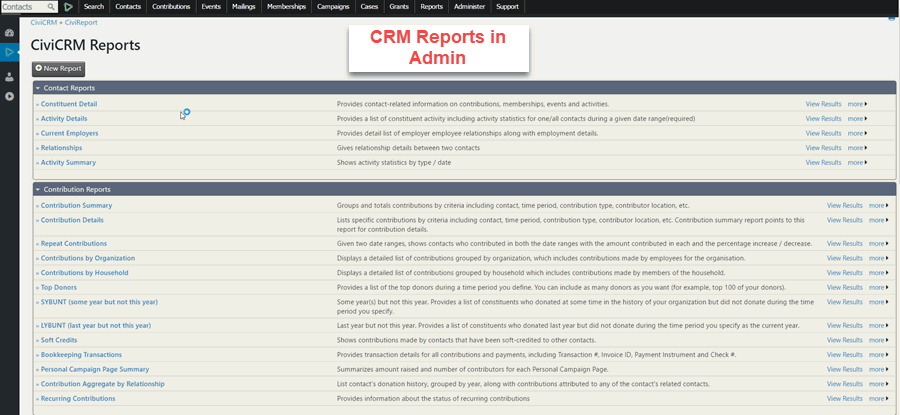Image resolution: width=900 pixels, height=415 pixels.
Task: Follow the CiviCRM breadcrumb link
Action: point(44,22)
